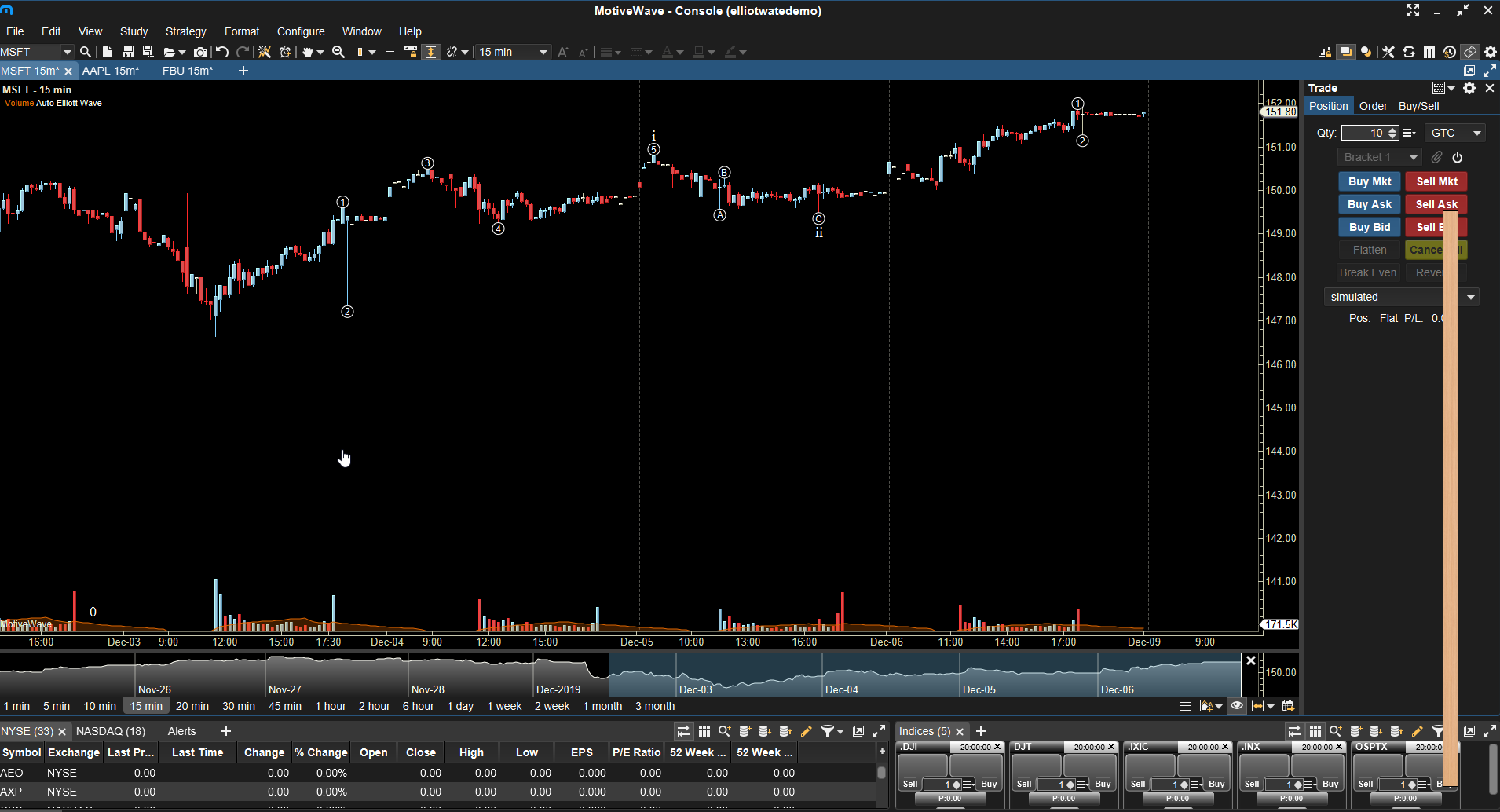Click the paperclip icon beside Bracket 1
This screenshot has height=812, width=1500.
pyautogui.click(x=1437, y=157)
